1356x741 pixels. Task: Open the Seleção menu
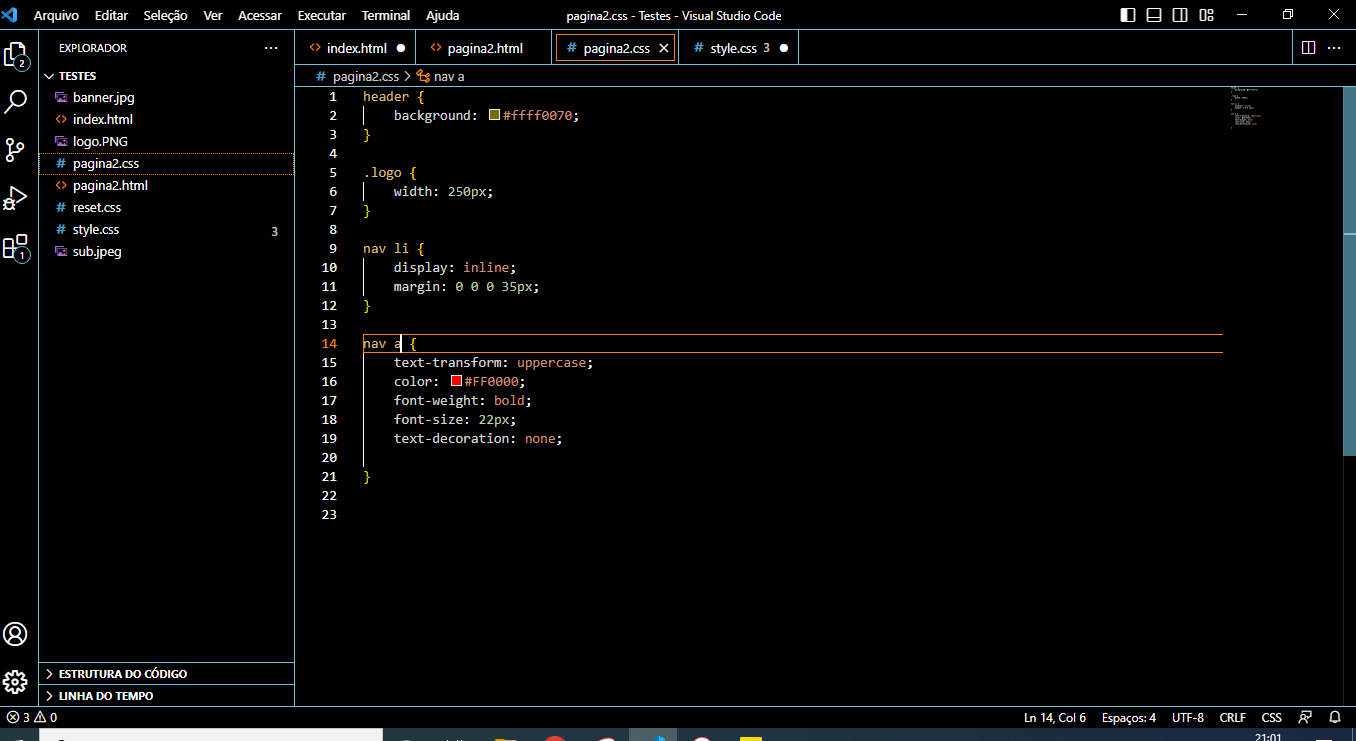click(165, 15)
